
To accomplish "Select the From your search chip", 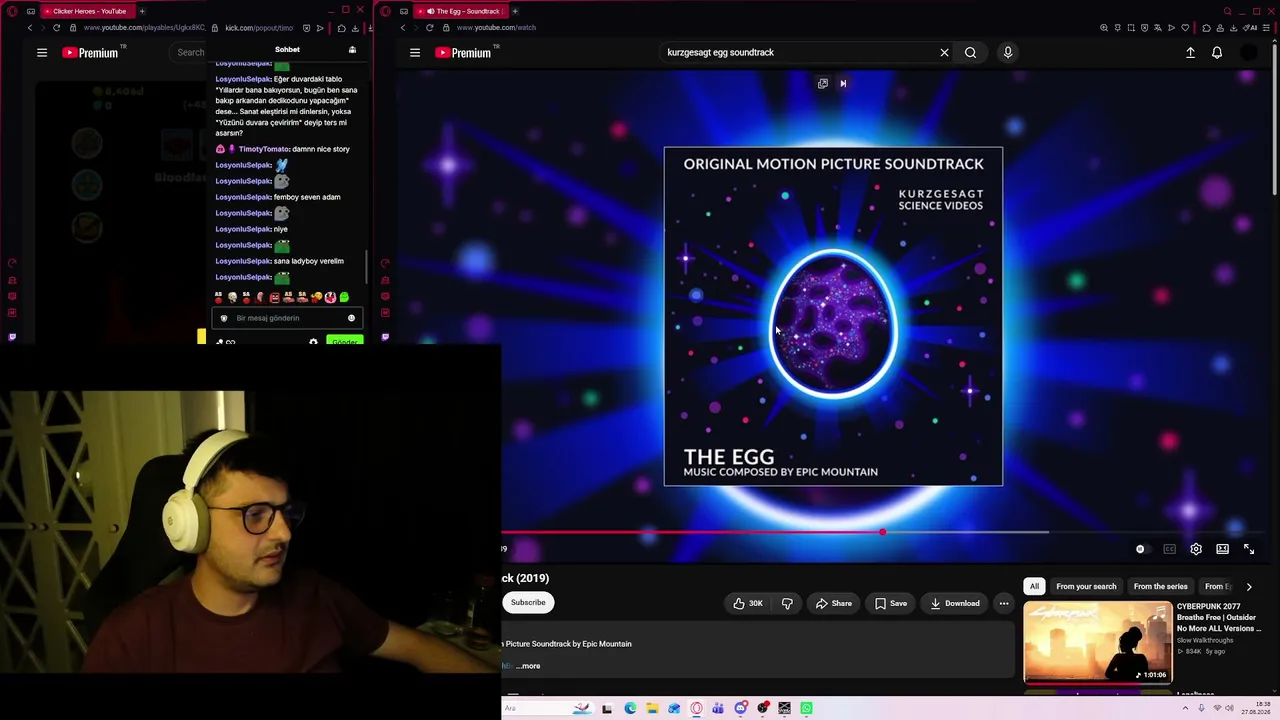I will 1086,587.
